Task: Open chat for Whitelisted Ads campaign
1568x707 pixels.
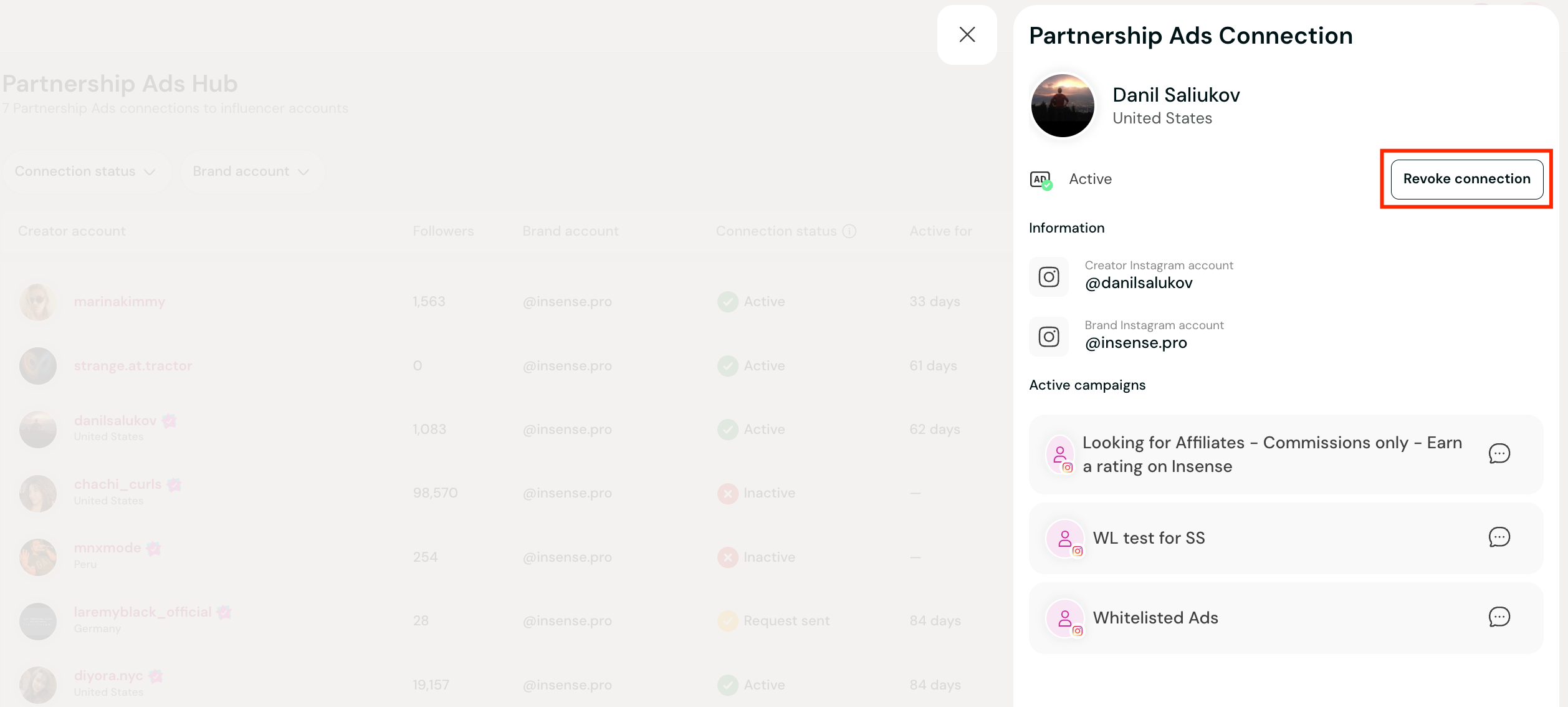Action: [x=1499, y=617]
